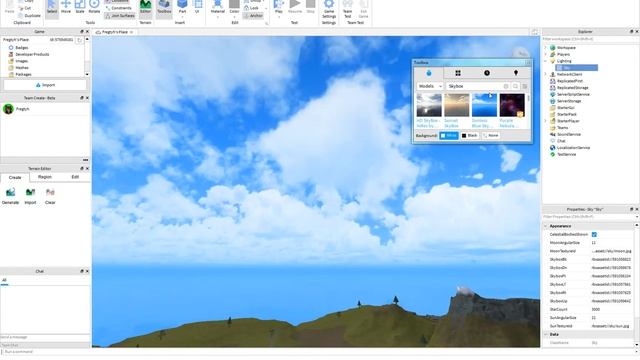Open the Toolbox Marketplace tab
The image size is (640, 360).
429,73
